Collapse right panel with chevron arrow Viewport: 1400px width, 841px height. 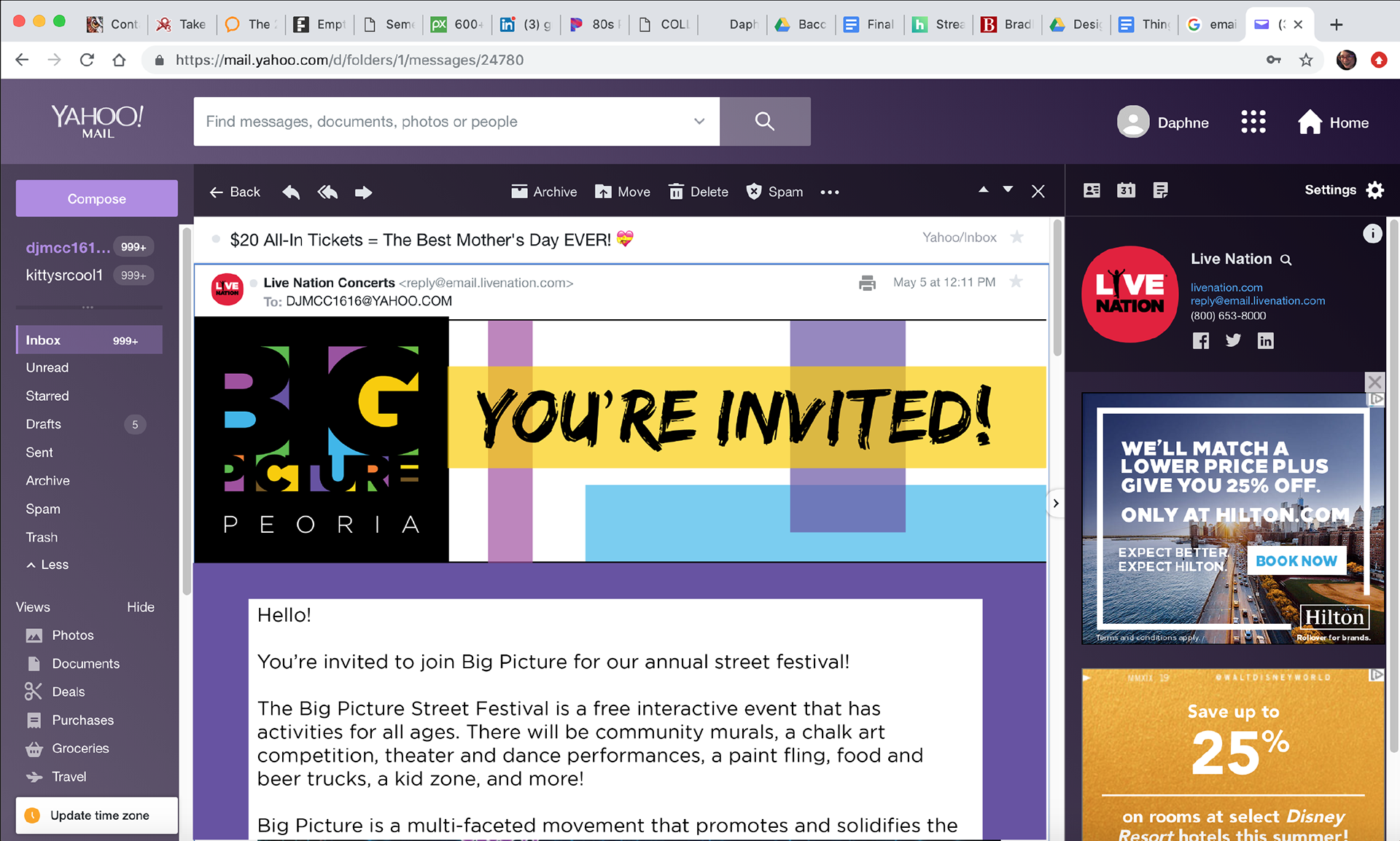(1055, 503)
